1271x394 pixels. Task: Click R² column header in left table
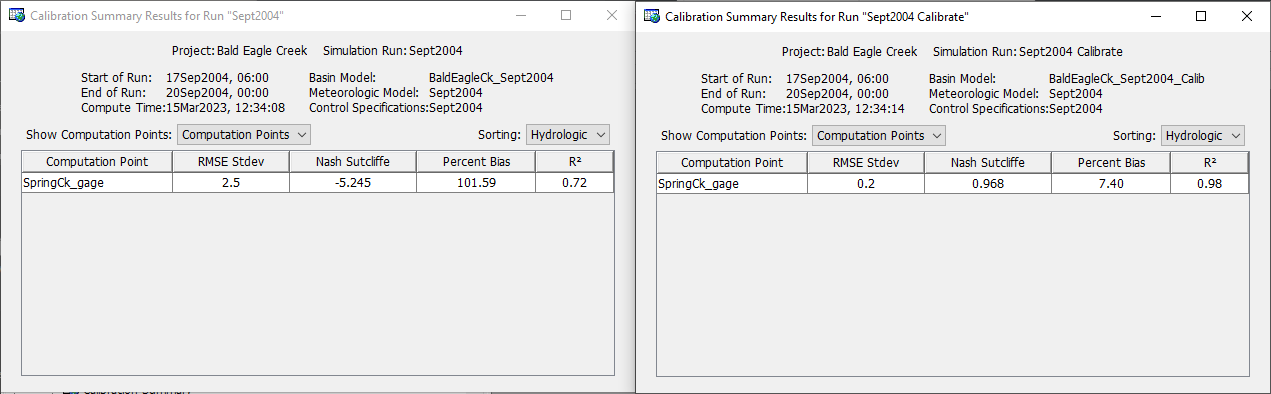click(x=574, y=162)
